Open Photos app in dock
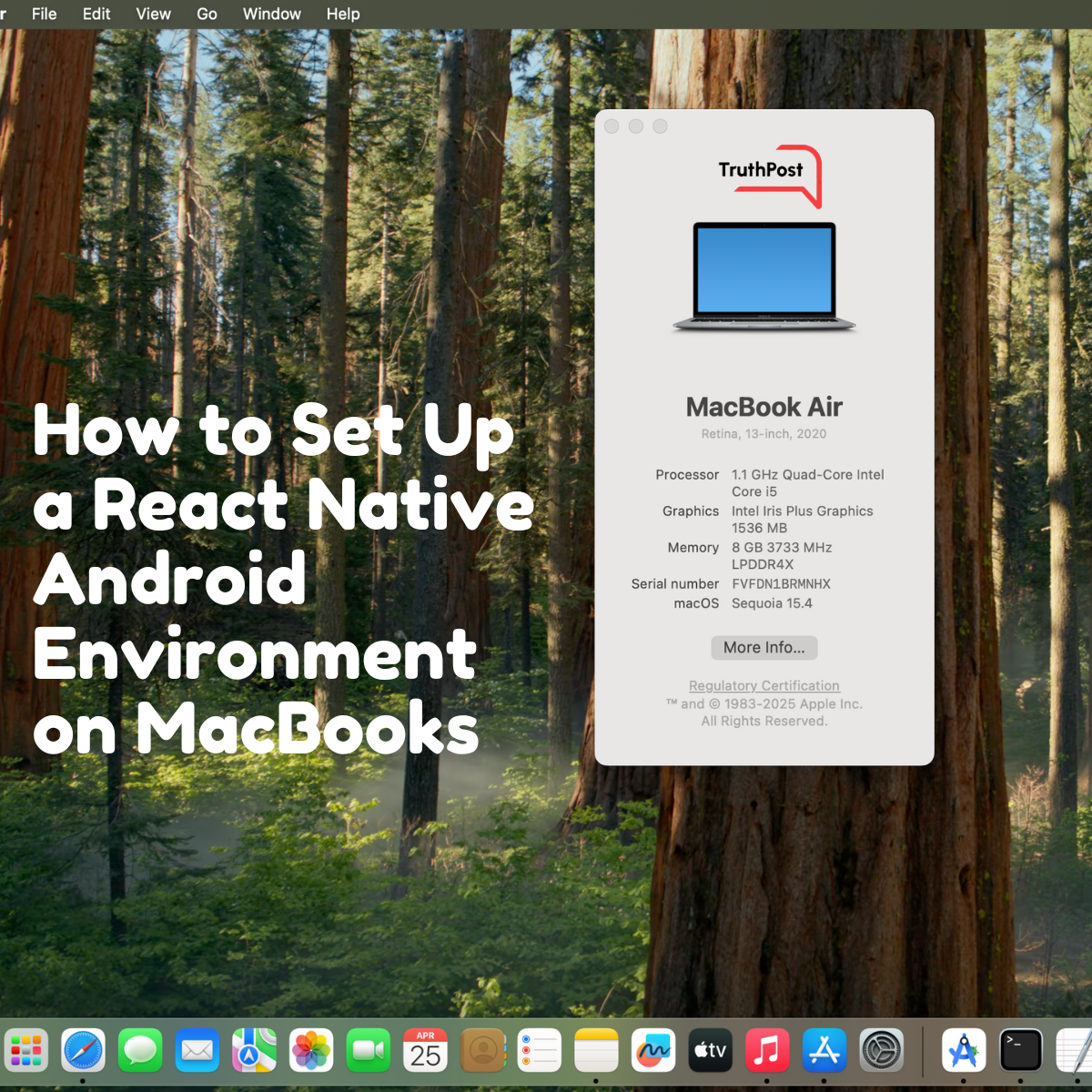This screenshot has height=1092, width=1092. [x=311, y=1051]
